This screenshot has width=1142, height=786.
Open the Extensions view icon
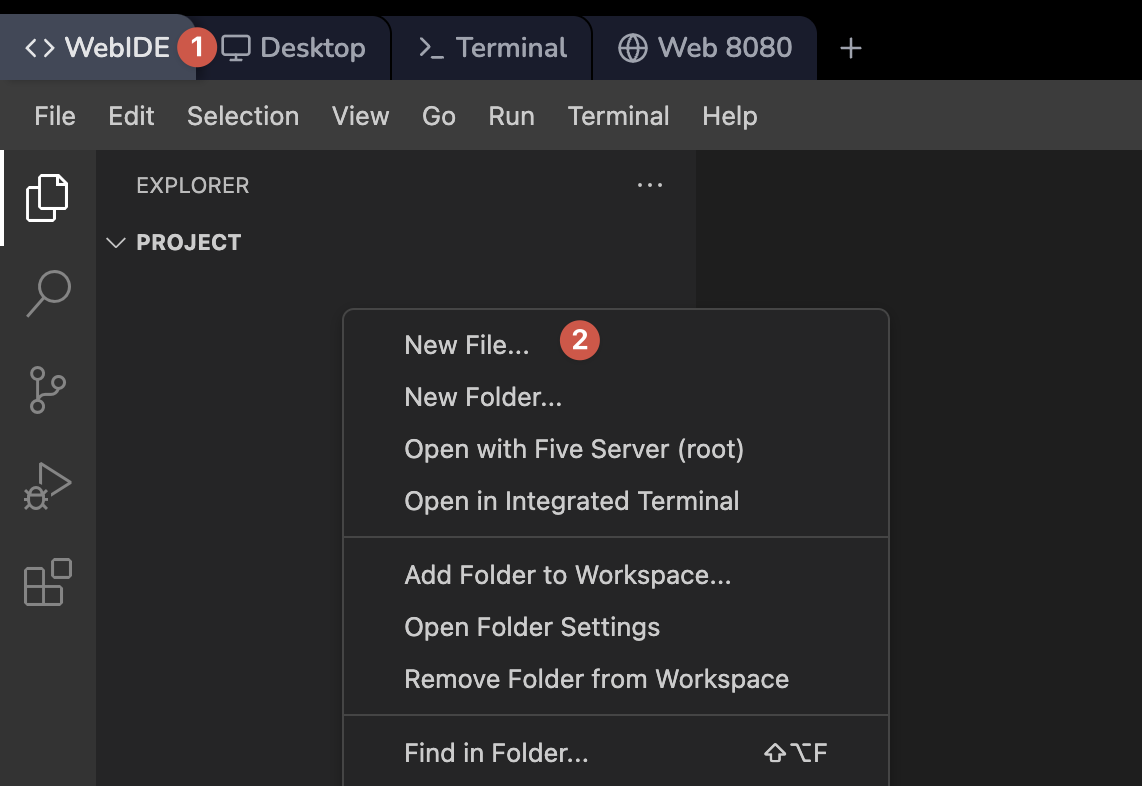47,582
